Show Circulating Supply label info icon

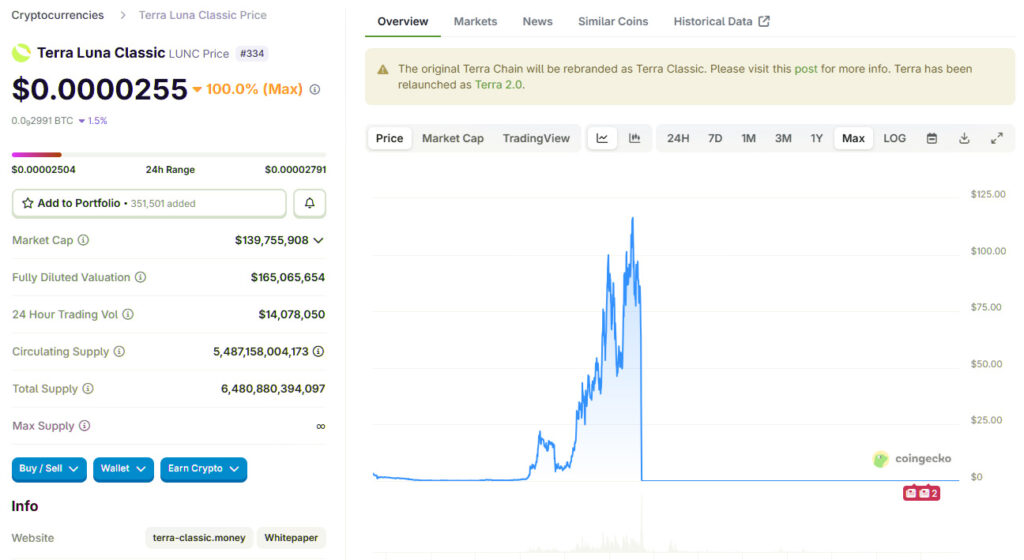tap(119, 351)
